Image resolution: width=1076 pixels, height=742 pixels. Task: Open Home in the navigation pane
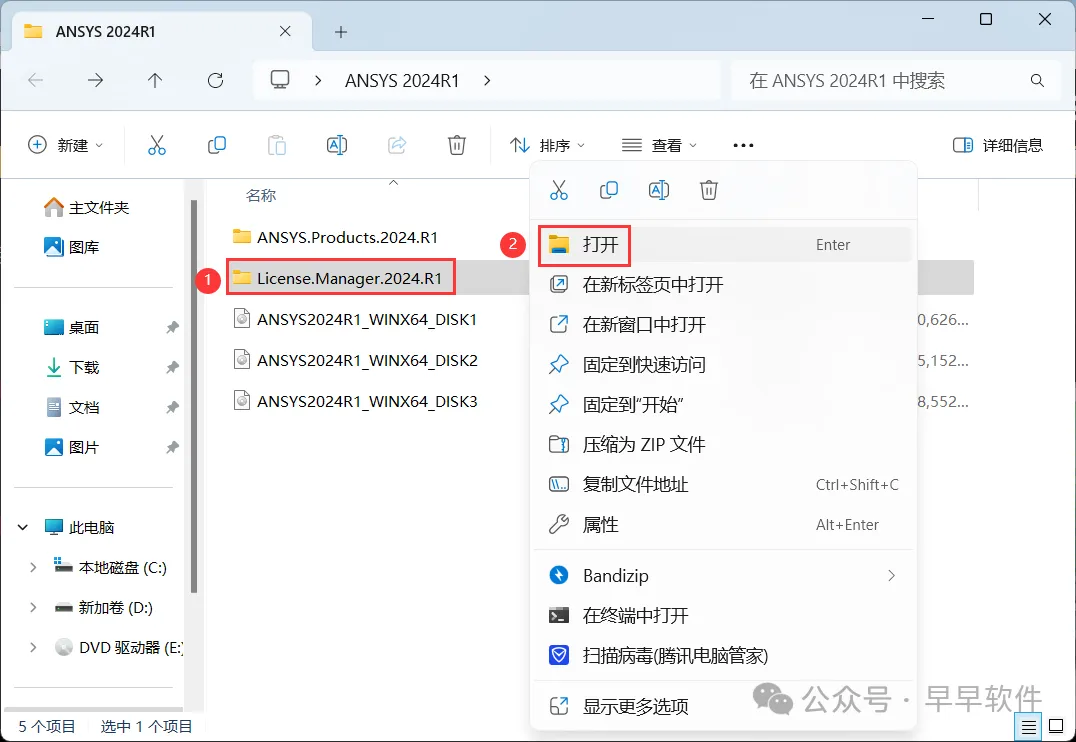[x=86, y=207]
